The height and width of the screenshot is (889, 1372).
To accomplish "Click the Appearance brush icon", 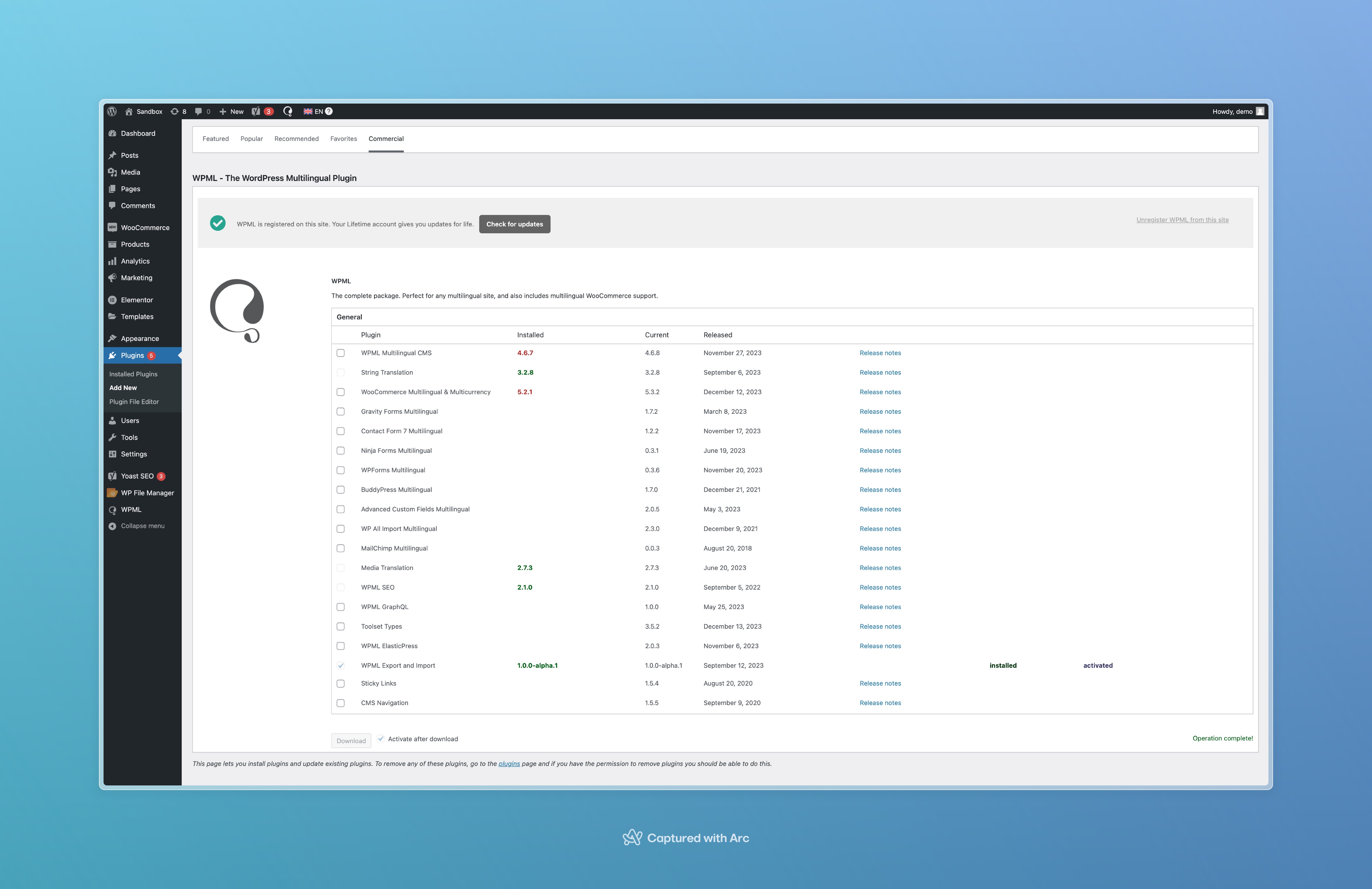I will click(112, 338).
